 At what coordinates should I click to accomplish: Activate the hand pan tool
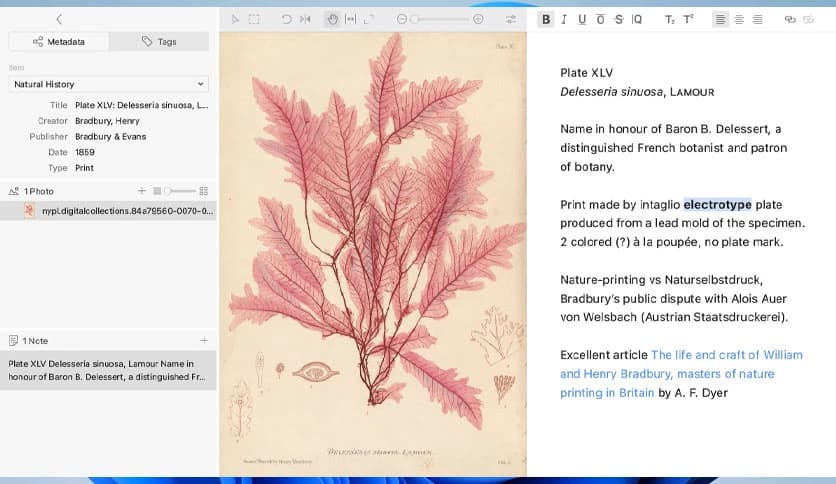coord(332,20)
